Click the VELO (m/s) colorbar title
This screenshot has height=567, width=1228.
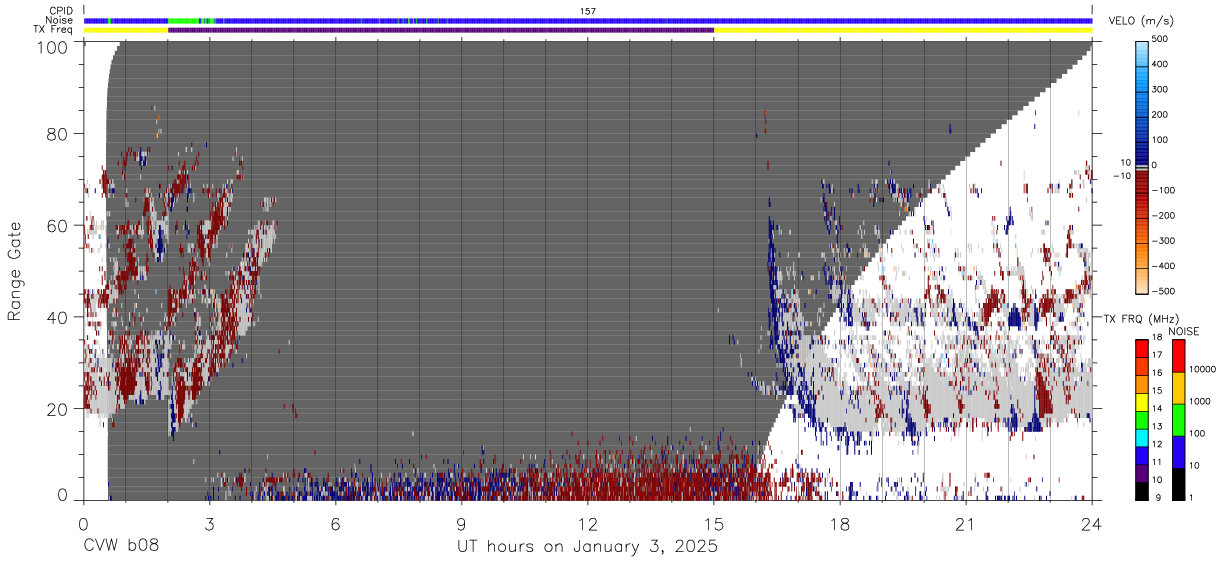click(x=1142, y=21)
